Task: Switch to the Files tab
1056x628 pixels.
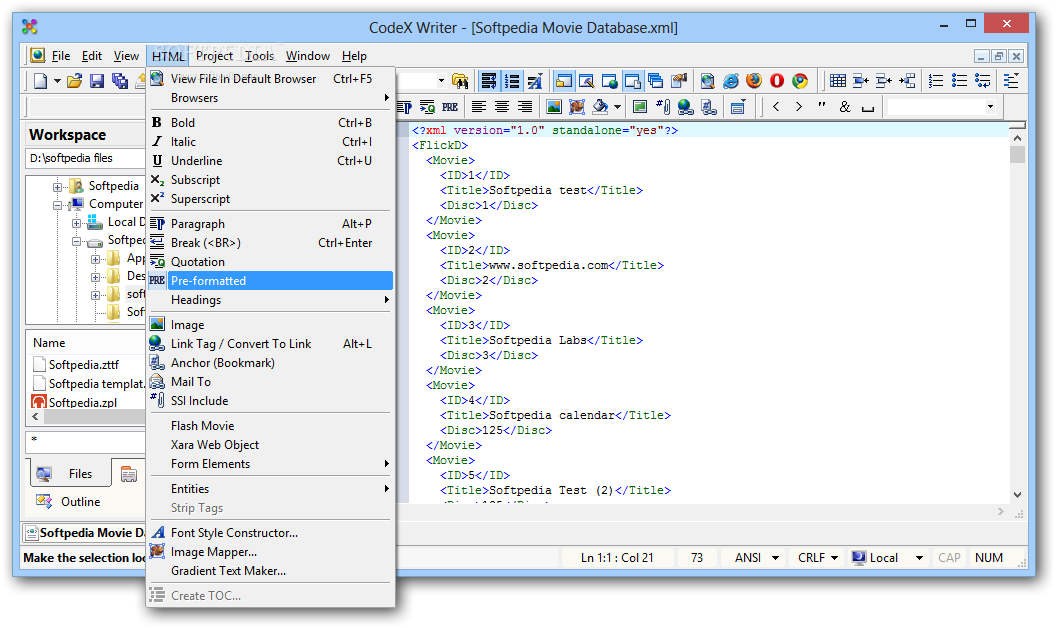Action: pyautogui.click(x=70, y=474)
